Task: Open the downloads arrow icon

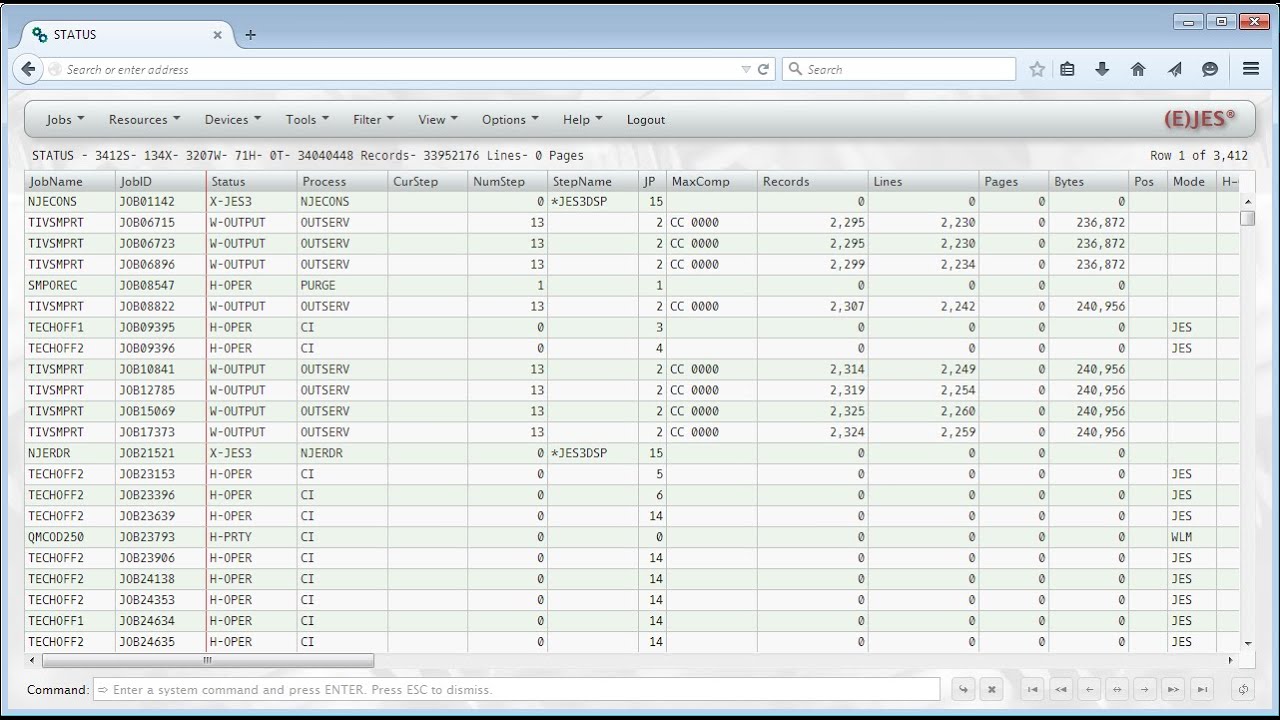Action: click(1102, 69)
